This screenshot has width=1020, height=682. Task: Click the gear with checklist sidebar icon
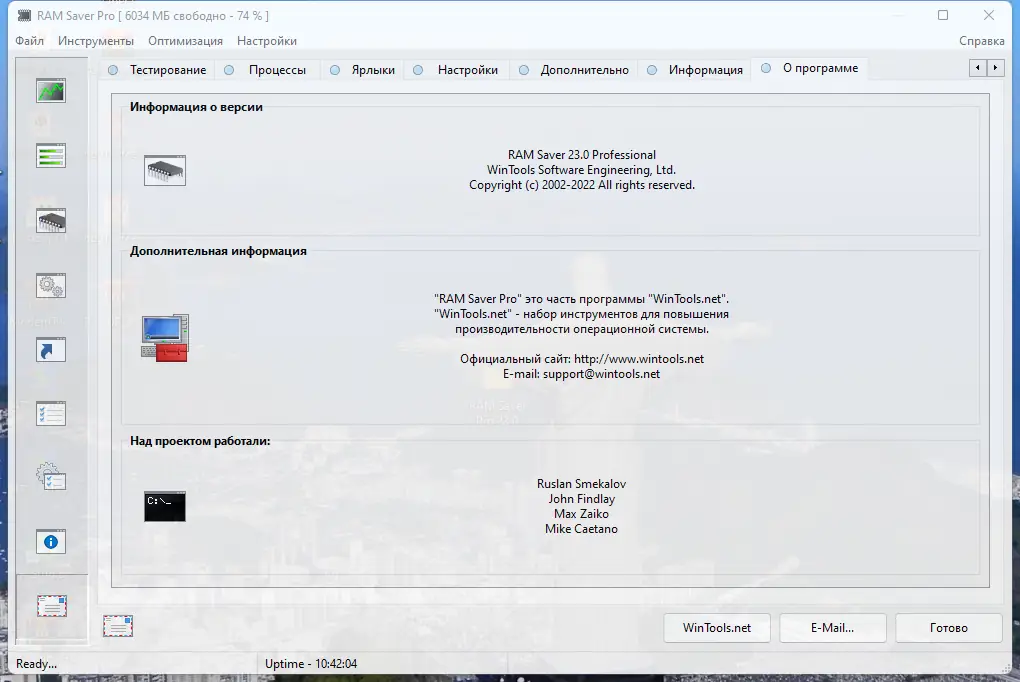[51, 477]
